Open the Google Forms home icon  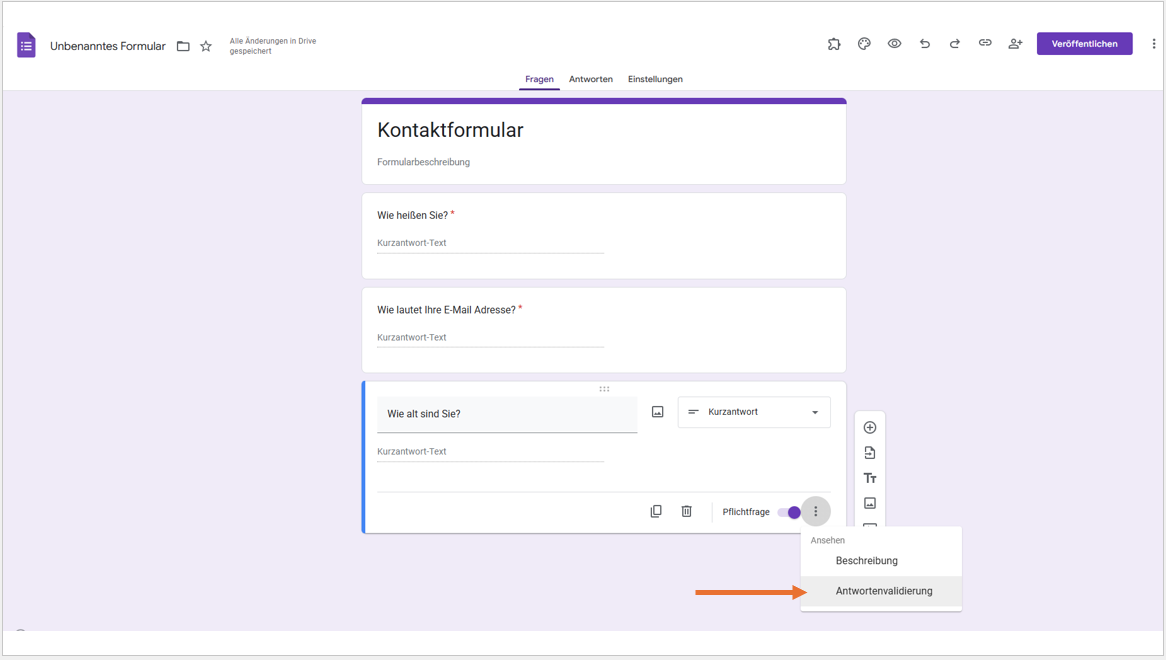[x=26, y=45]
